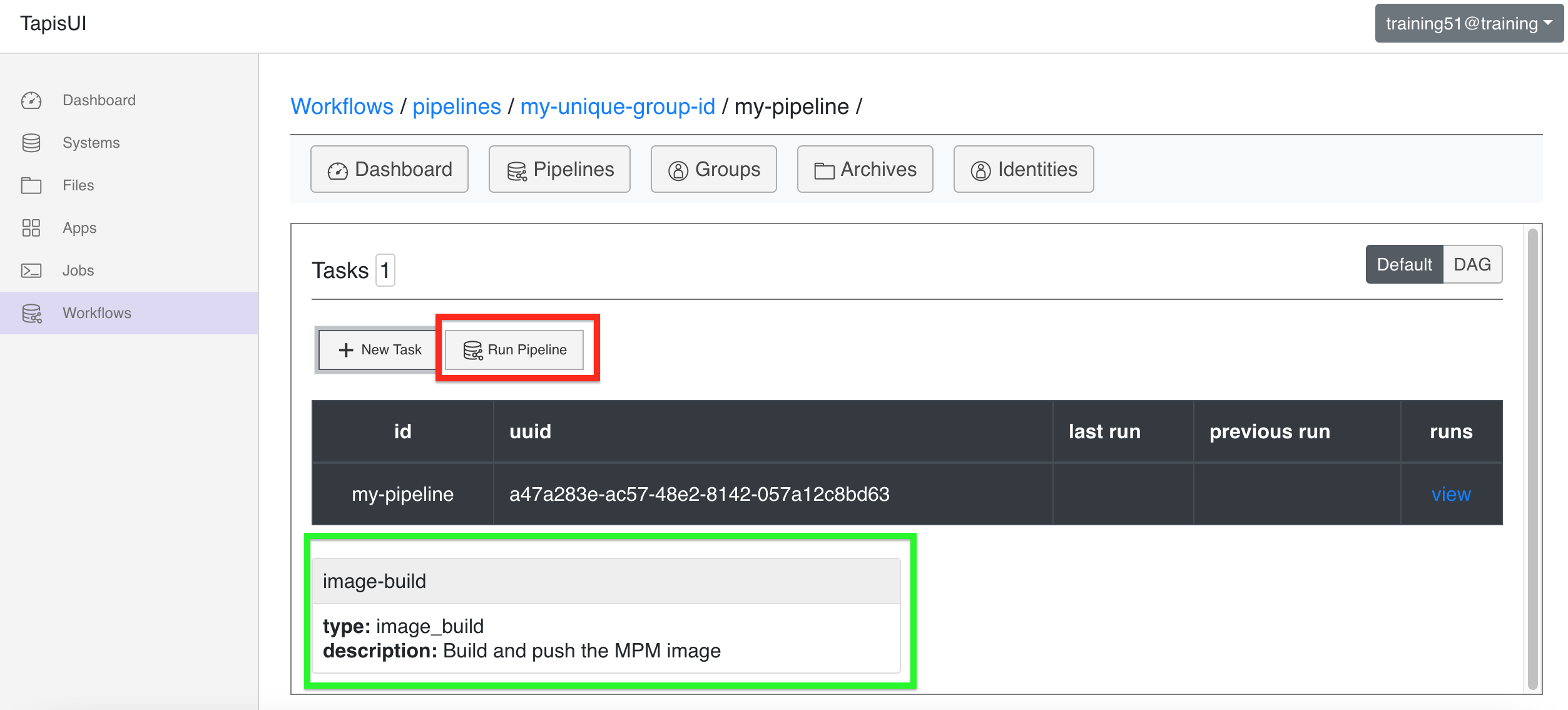Click the id column header

coord(402,431)
